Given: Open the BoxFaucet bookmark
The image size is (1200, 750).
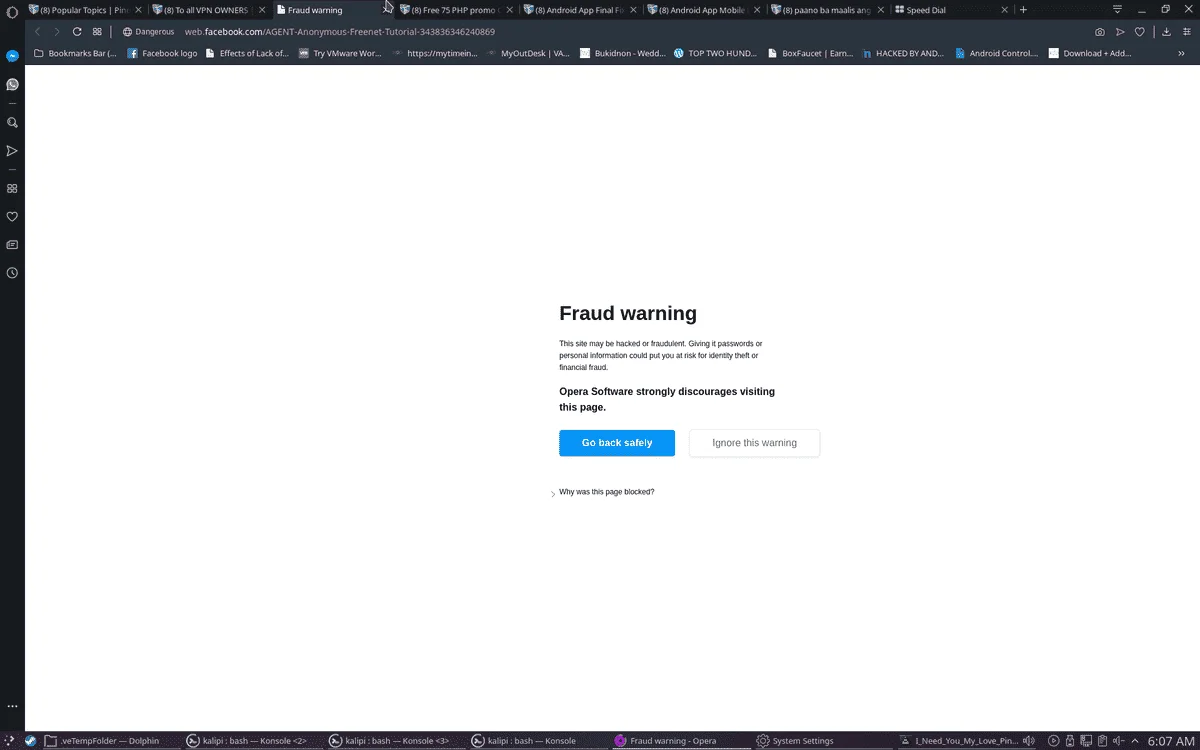Looking at the screenshot, I should click(x=810, y=54).
